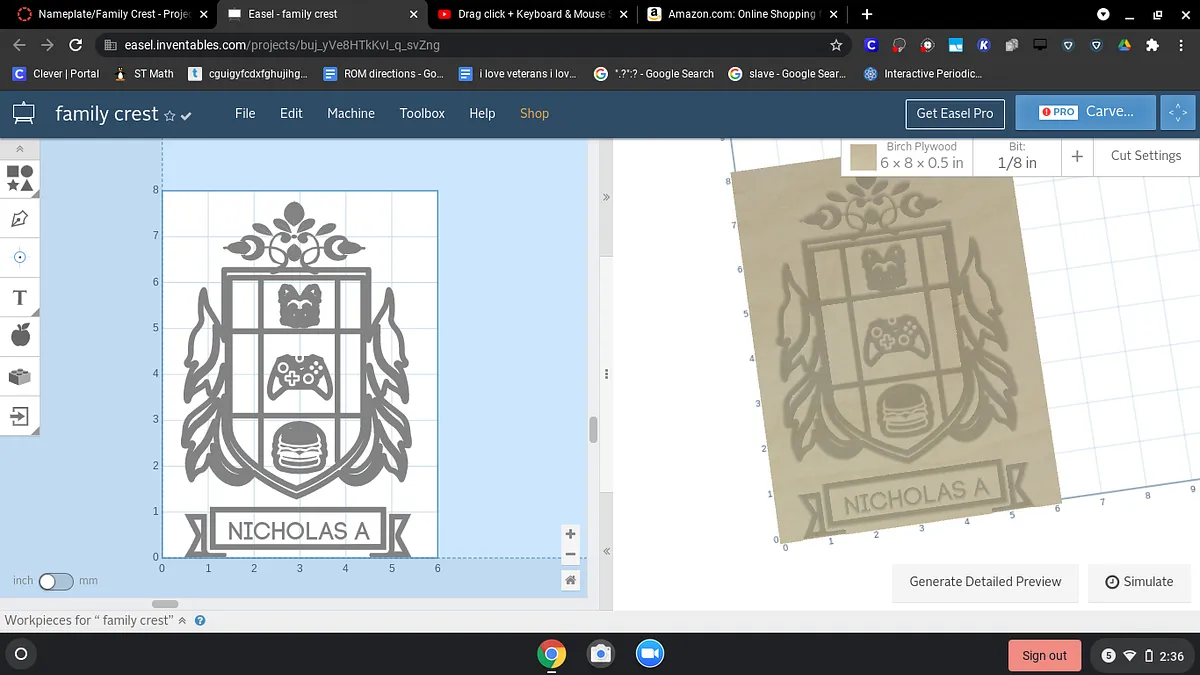Open the 1/8 in bit dropdown
Screen dimensions: 1200x675
pos(1017,155)
